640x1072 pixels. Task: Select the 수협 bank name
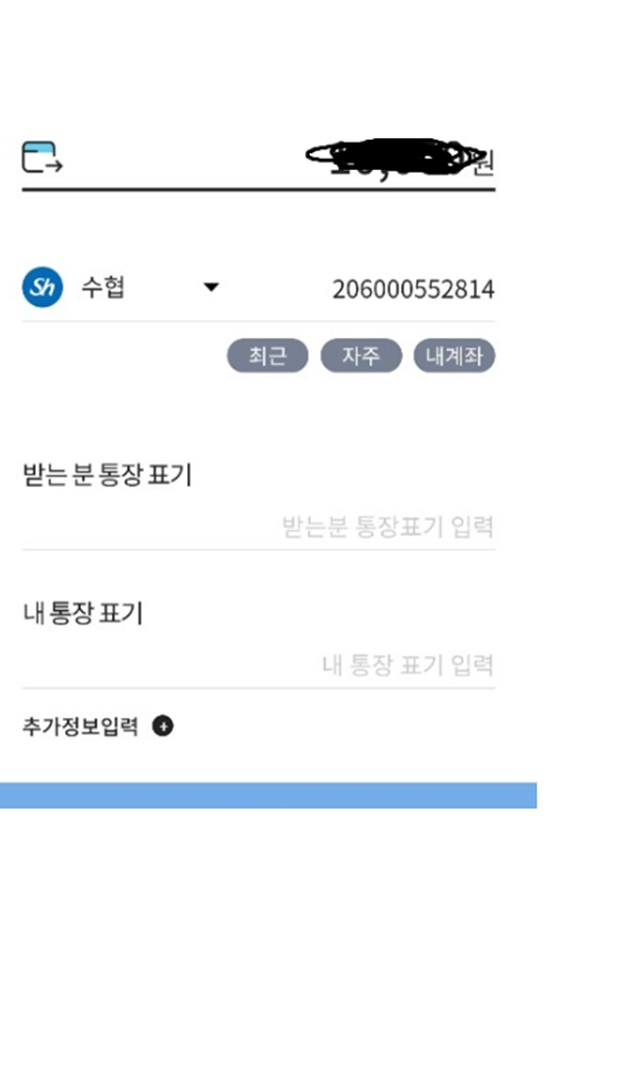click(103, 287)
